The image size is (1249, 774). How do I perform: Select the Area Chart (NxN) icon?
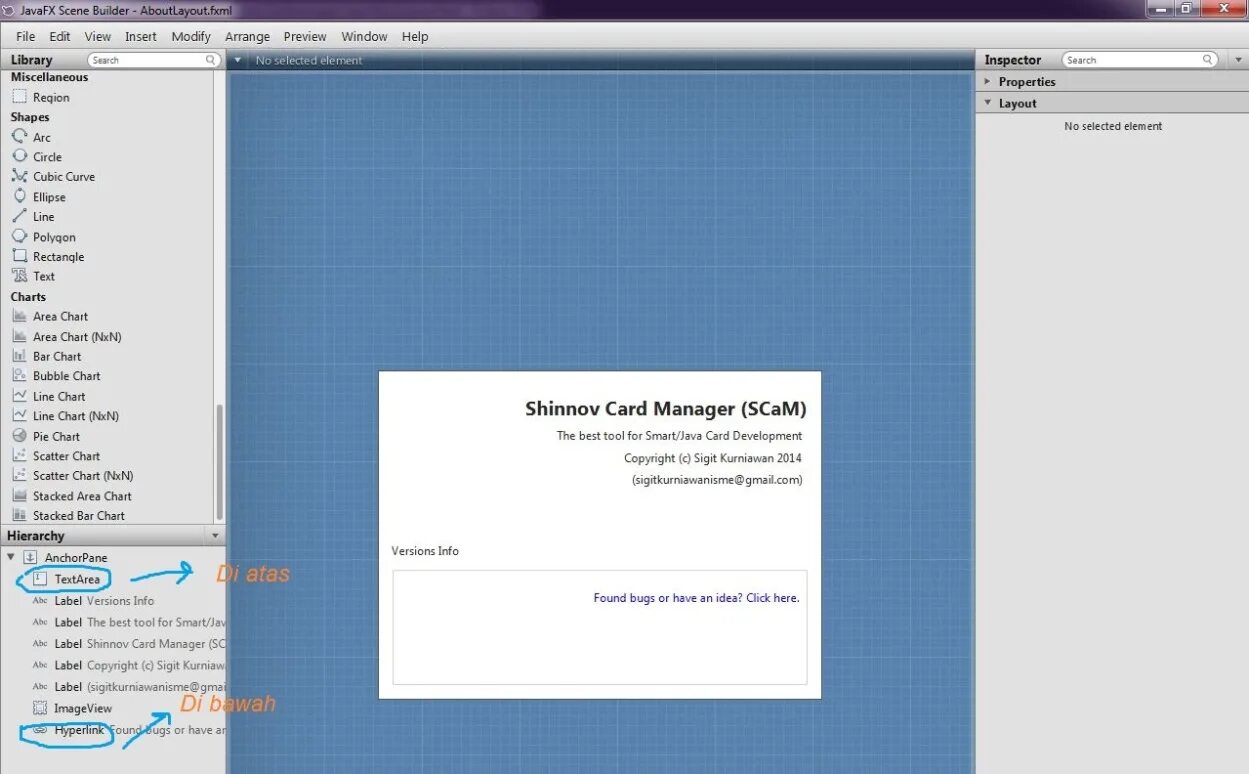coord(19,337)
